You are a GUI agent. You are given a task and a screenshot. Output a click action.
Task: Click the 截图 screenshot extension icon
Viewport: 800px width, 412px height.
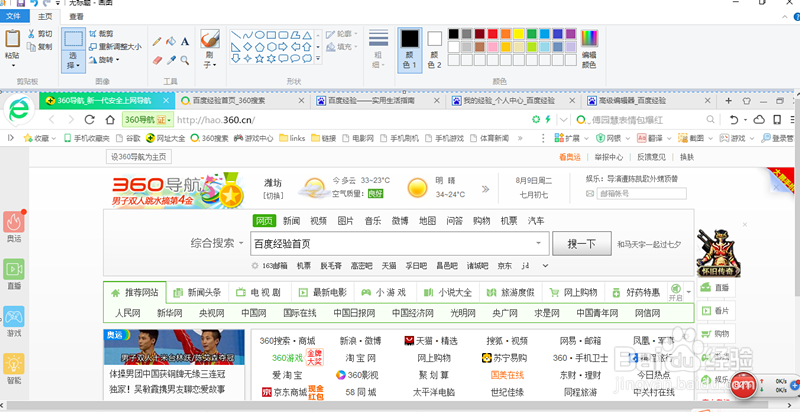click(691, 138)
